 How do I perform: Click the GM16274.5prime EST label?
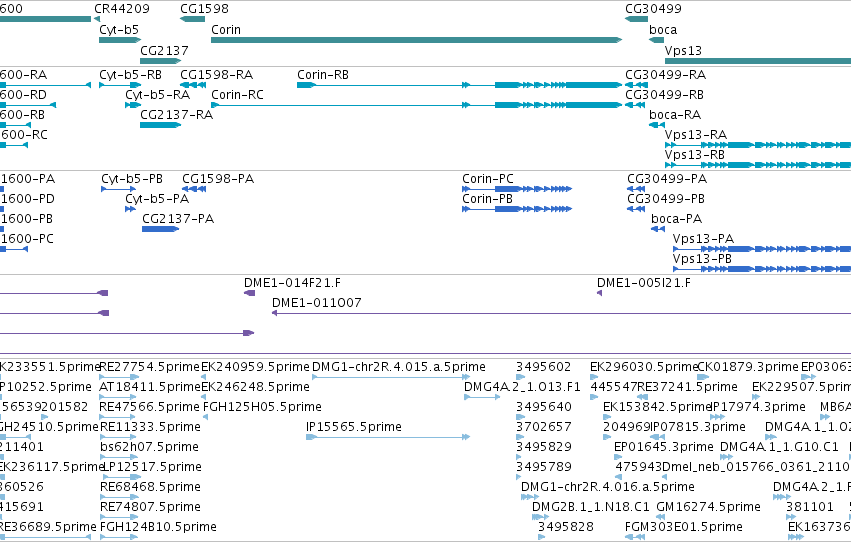708,507
